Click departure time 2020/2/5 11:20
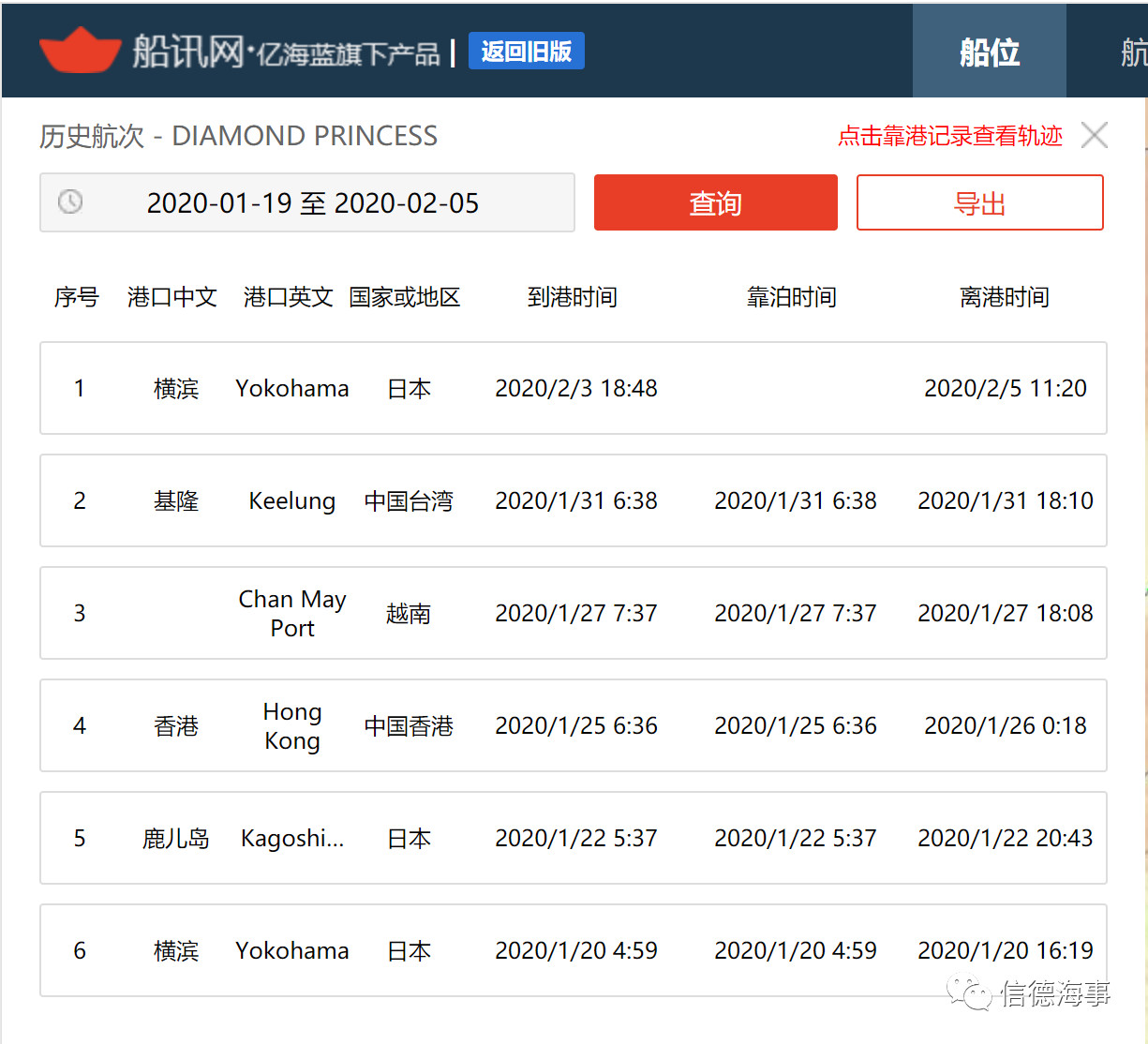The width and height of the screenshot is (1148, 1044). click(x=1006, y=388)
